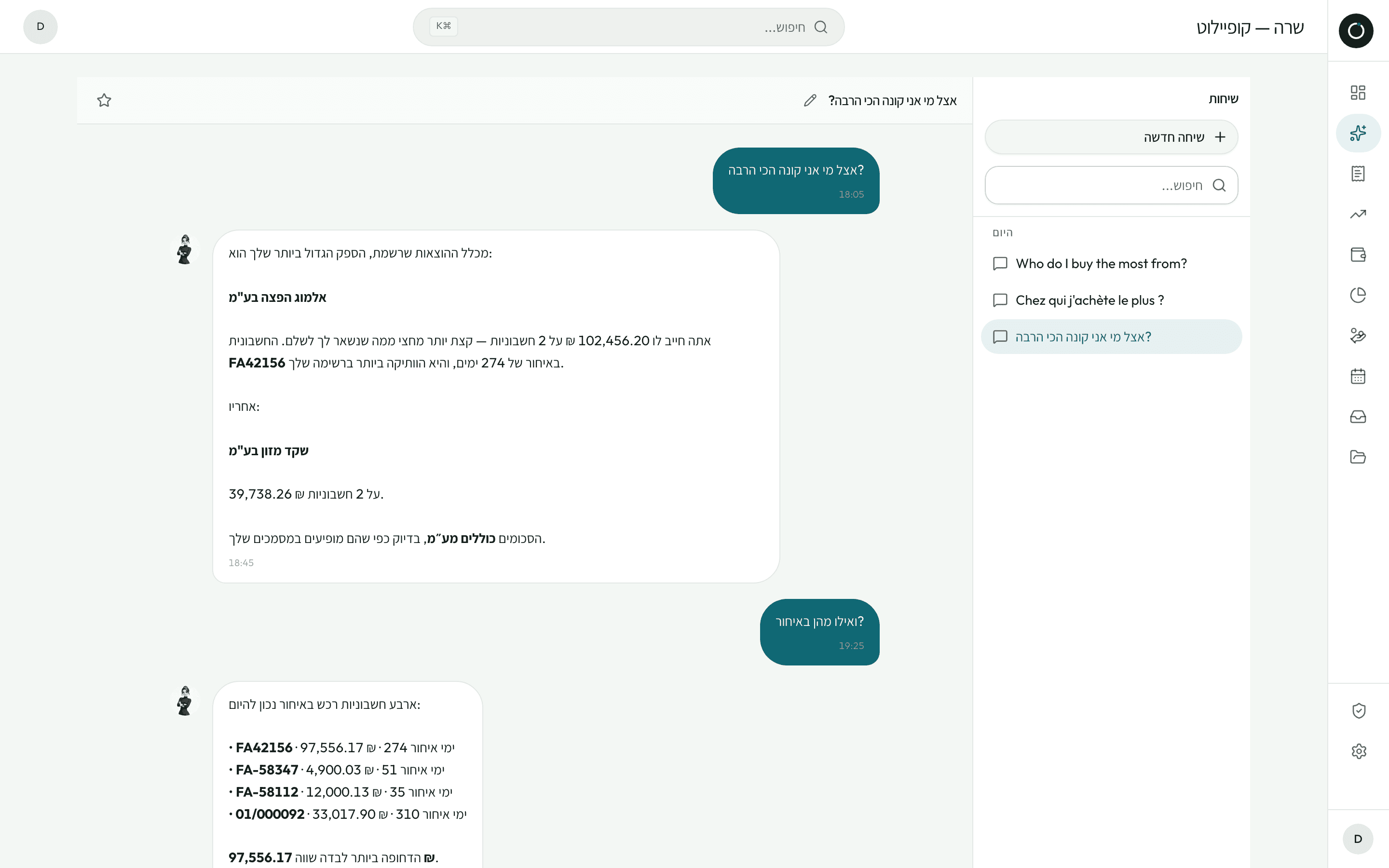The height and width of the screenshot is (868, 1389).
Task: Click the plus icon for new conversation
Action: coord(1220,137)
